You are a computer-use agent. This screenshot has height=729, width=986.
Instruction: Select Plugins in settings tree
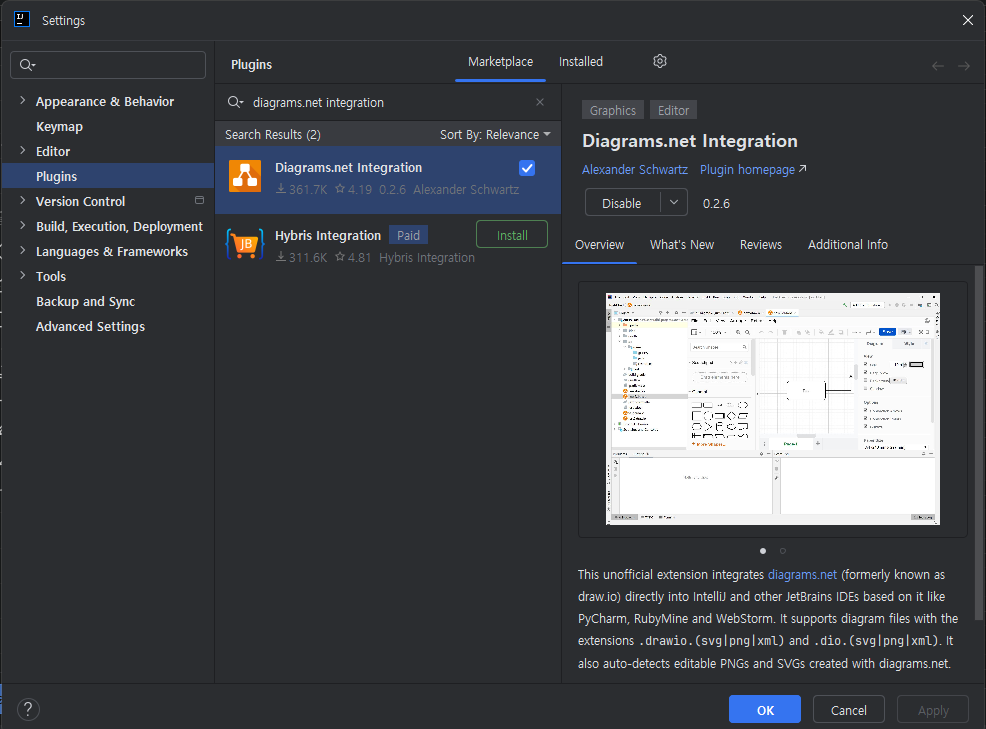tap(108, 176)
